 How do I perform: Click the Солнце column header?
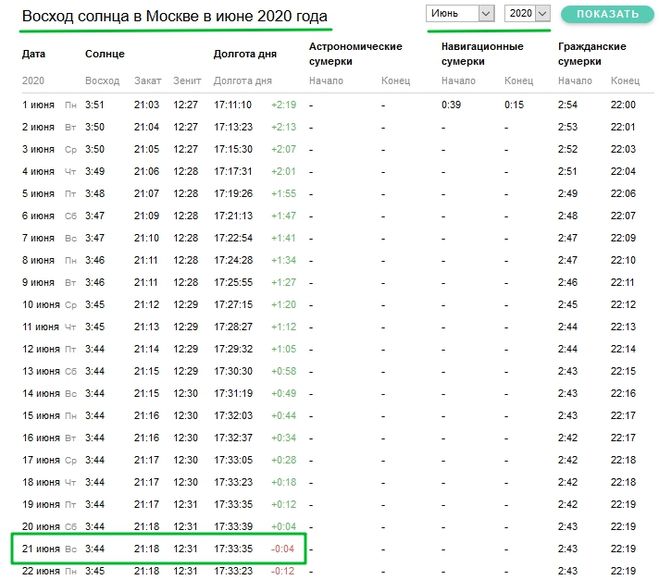pyautogui.click(x=105, y=53)
